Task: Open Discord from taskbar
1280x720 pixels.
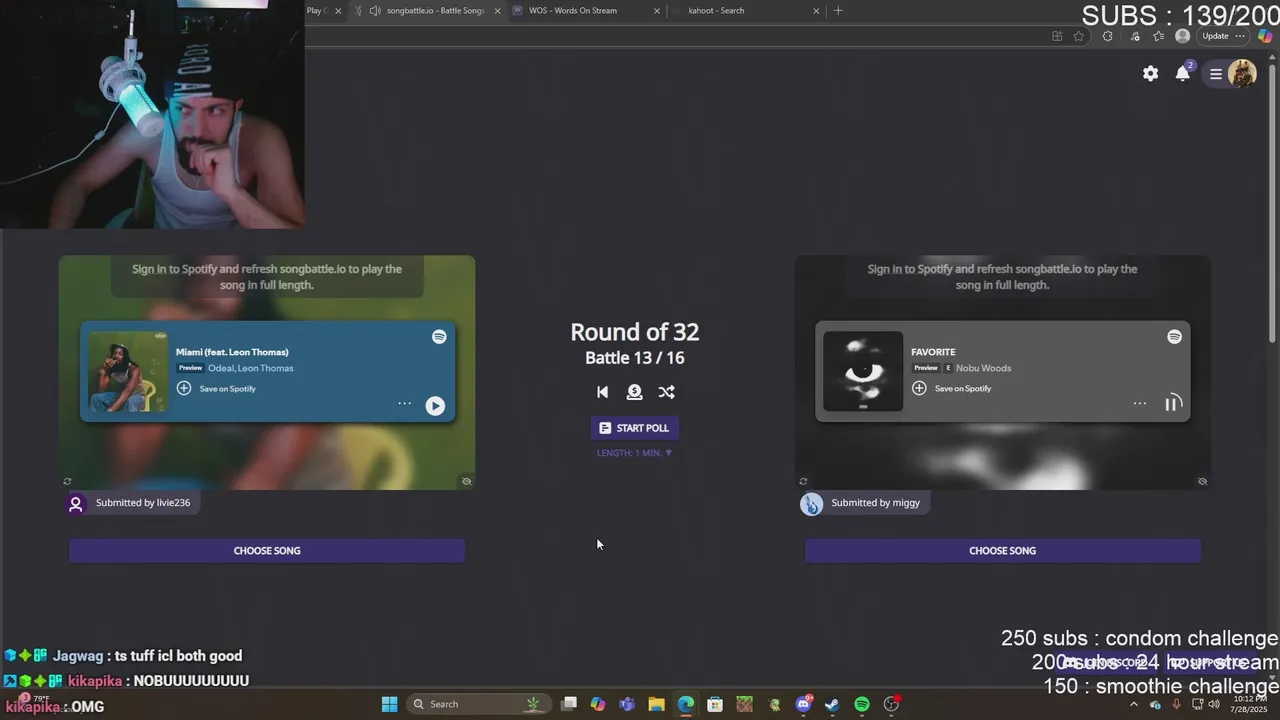Action: point(803,704)
